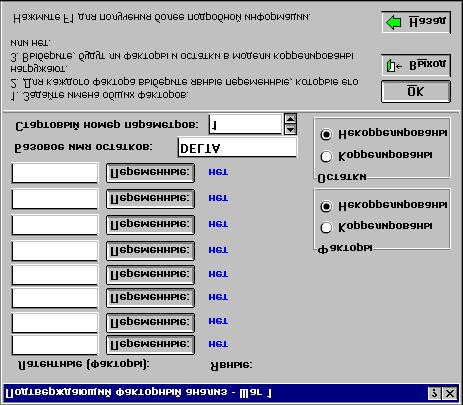Click the Выход button label
This screenshot has width=463, height=405.
(427, 64)
